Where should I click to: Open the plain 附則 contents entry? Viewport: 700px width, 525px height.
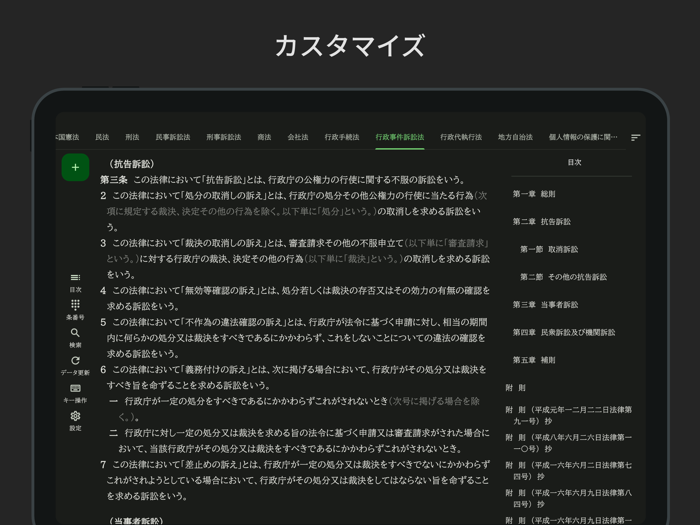coord(516,388)
